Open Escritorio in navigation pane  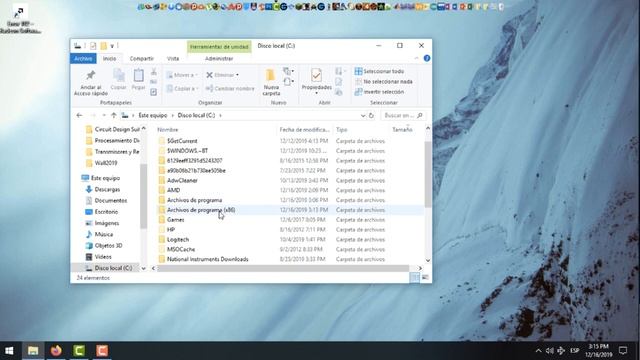pos(106,212)
